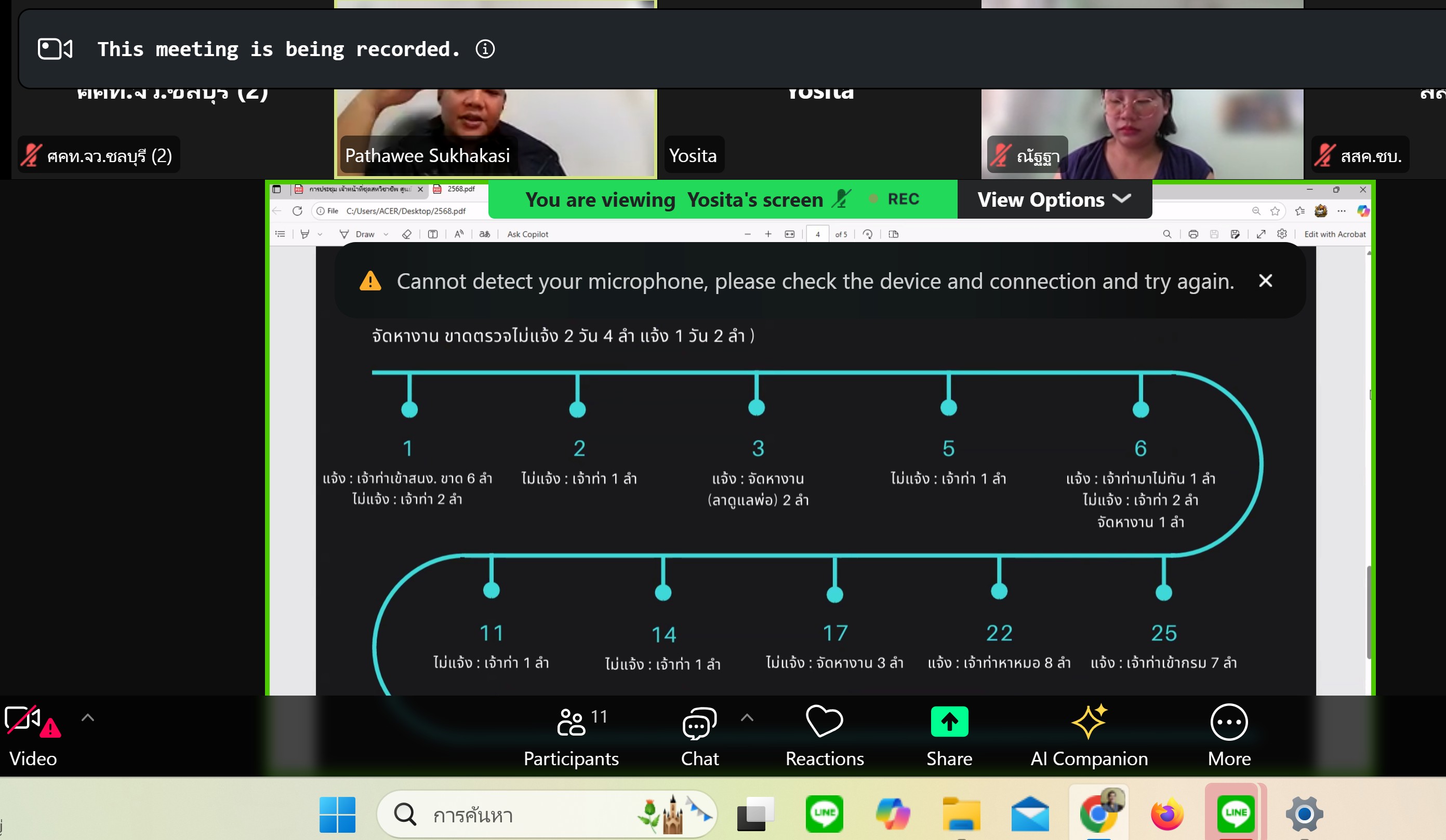The image size is (1446, 840).
Task: Rotate the PDF page
Action: (868, 234)
